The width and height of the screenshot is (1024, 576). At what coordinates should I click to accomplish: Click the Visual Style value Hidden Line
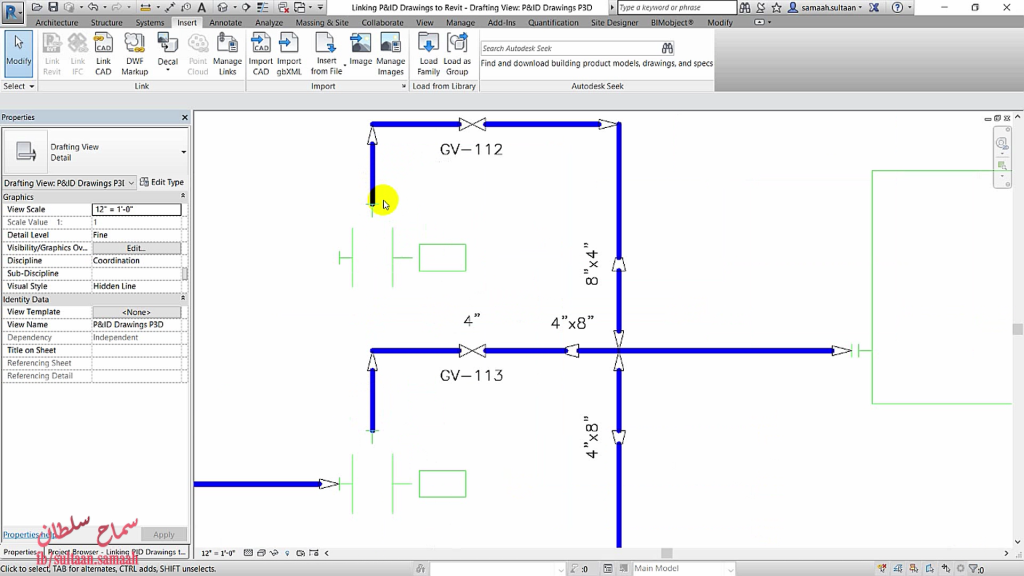[x=114, y=286]
